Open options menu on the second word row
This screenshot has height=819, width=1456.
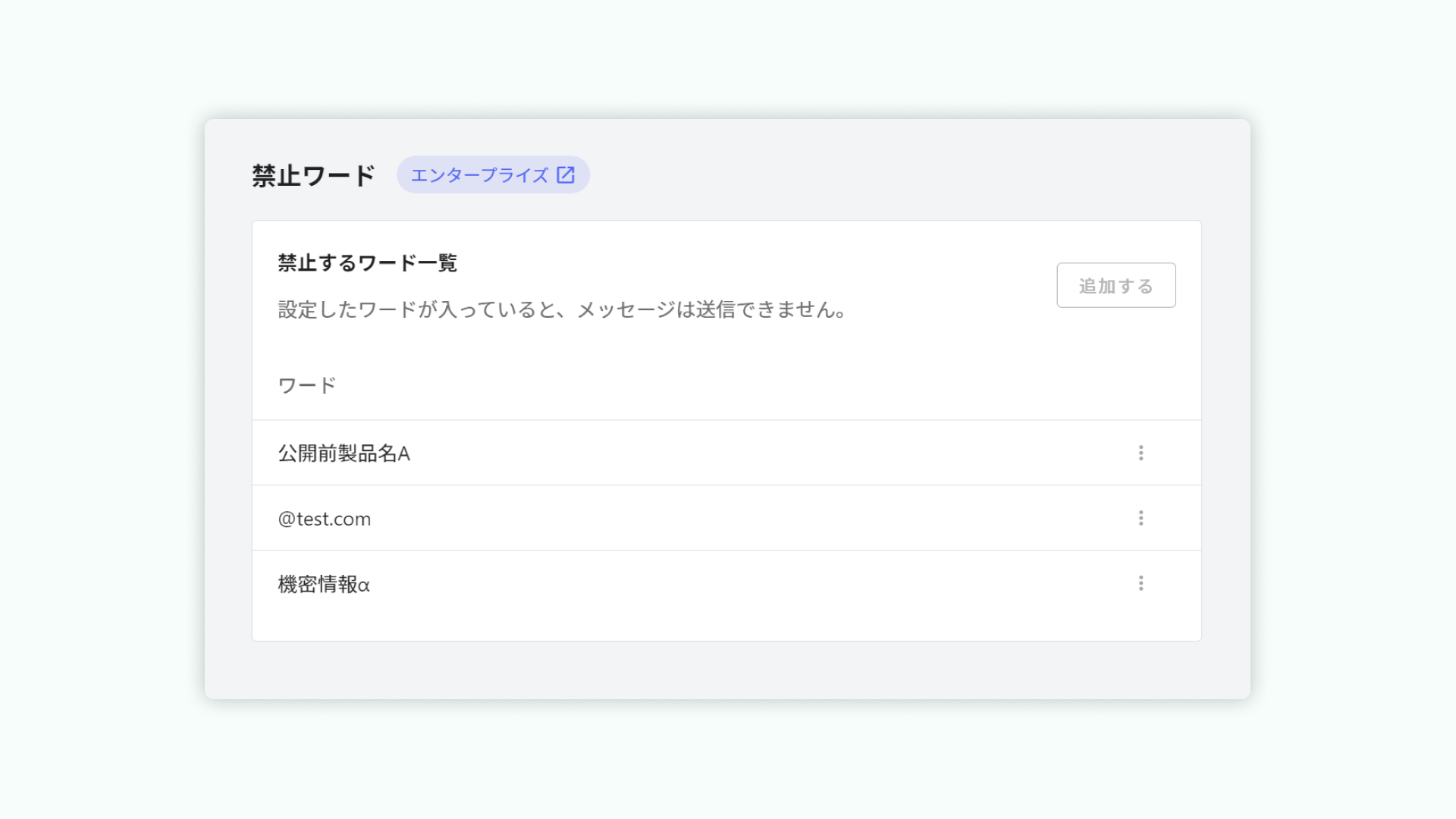(x=1141, y=518)
